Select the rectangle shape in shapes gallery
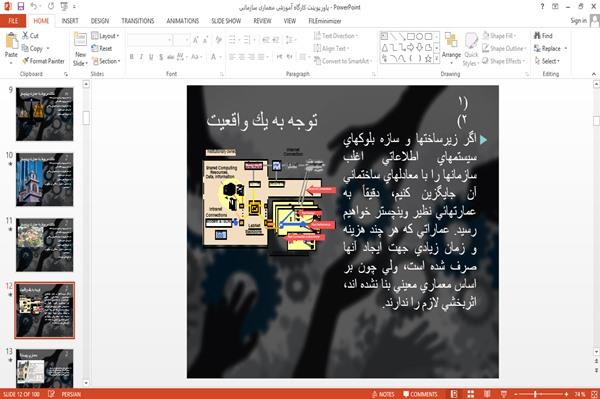600x399 pixels. [411, 36]
